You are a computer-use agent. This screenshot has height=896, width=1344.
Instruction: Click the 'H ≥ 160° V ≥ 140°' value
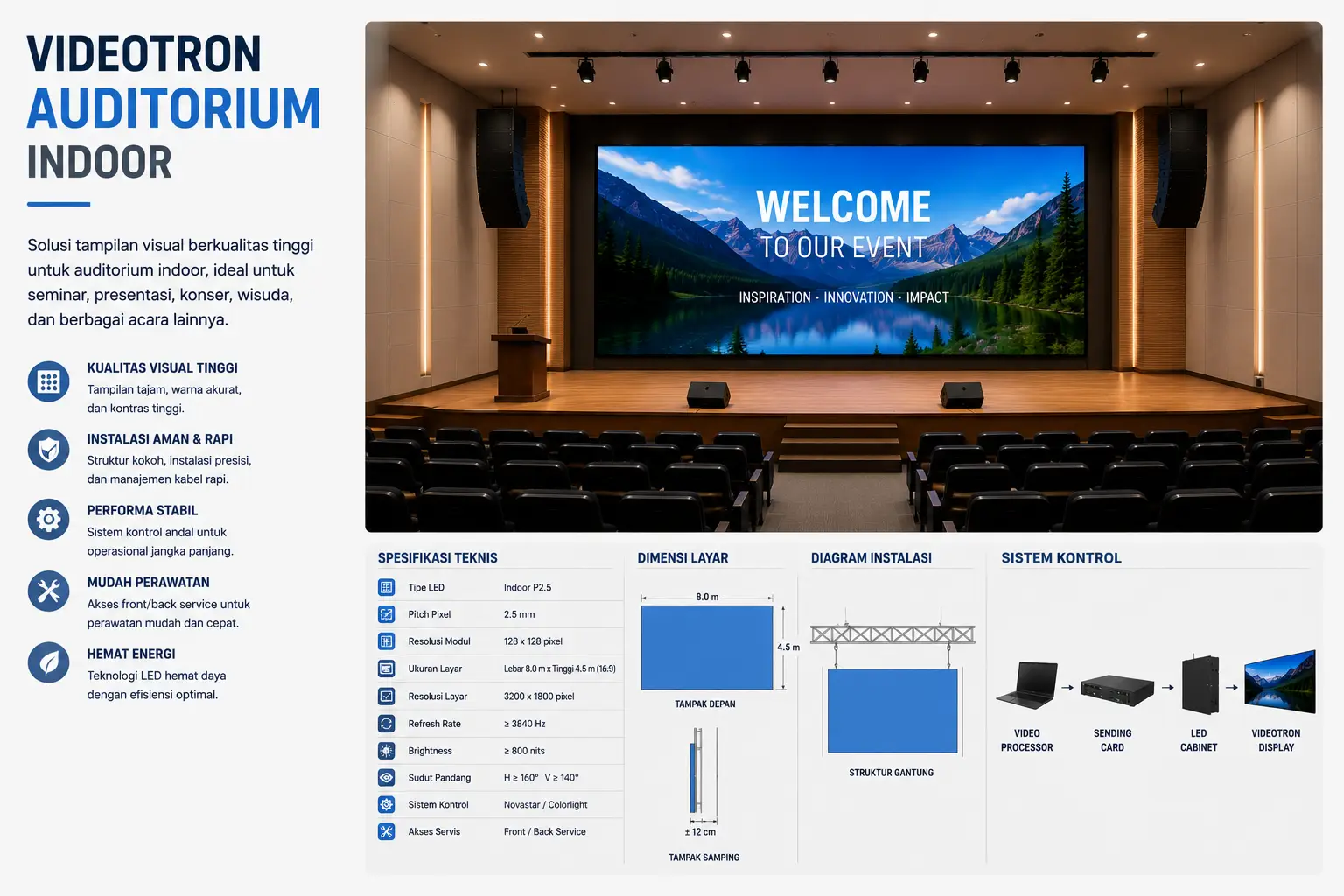point(542,777)
